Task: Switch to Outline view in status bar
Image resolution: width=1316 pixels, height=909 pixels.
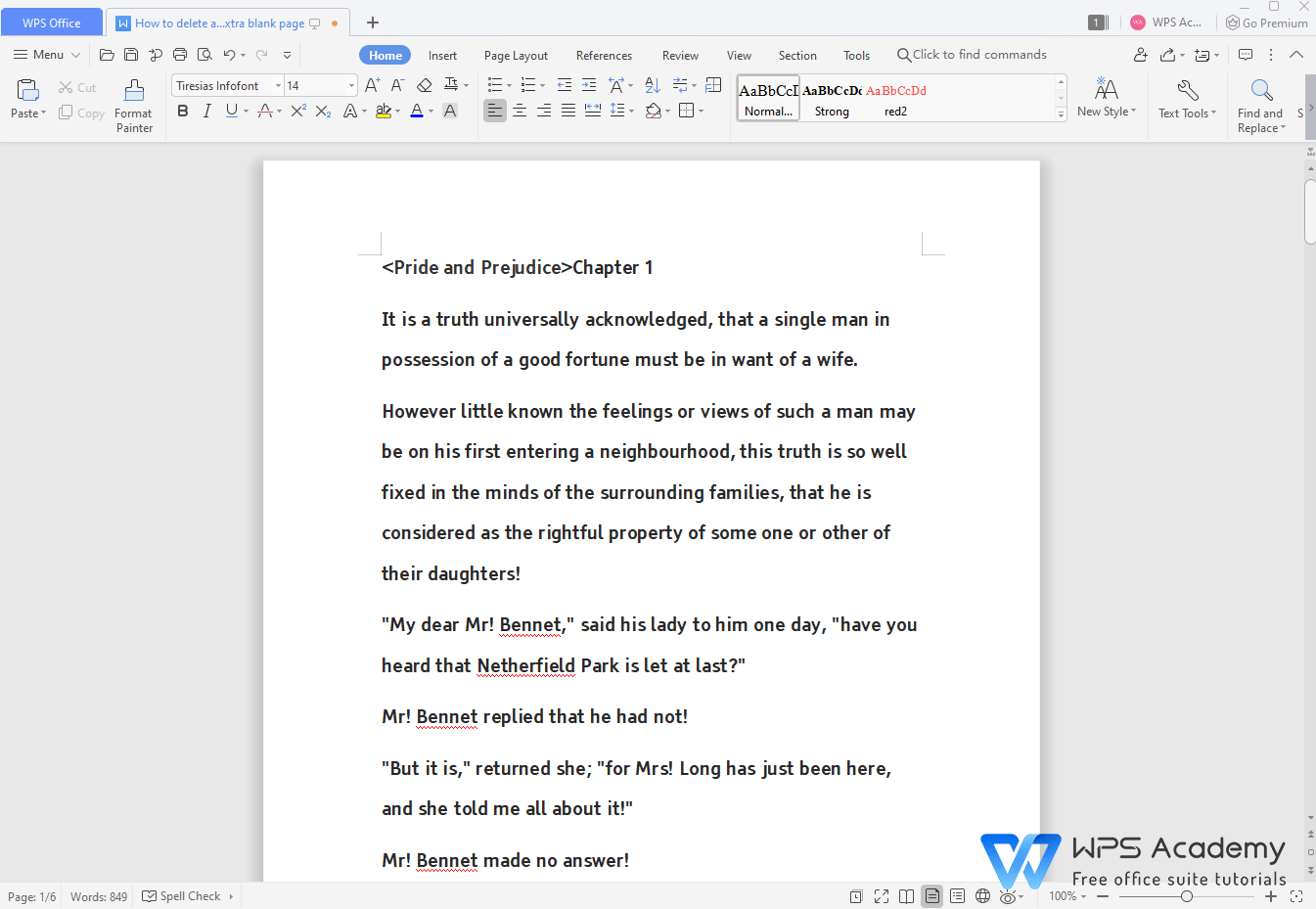Action: 957,896
